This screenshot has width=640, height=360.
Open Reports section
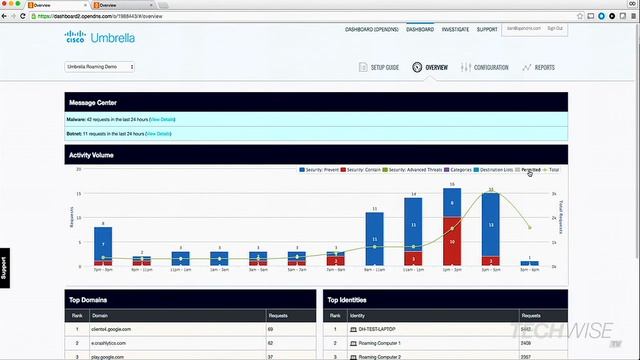click(x=538, y=67)
